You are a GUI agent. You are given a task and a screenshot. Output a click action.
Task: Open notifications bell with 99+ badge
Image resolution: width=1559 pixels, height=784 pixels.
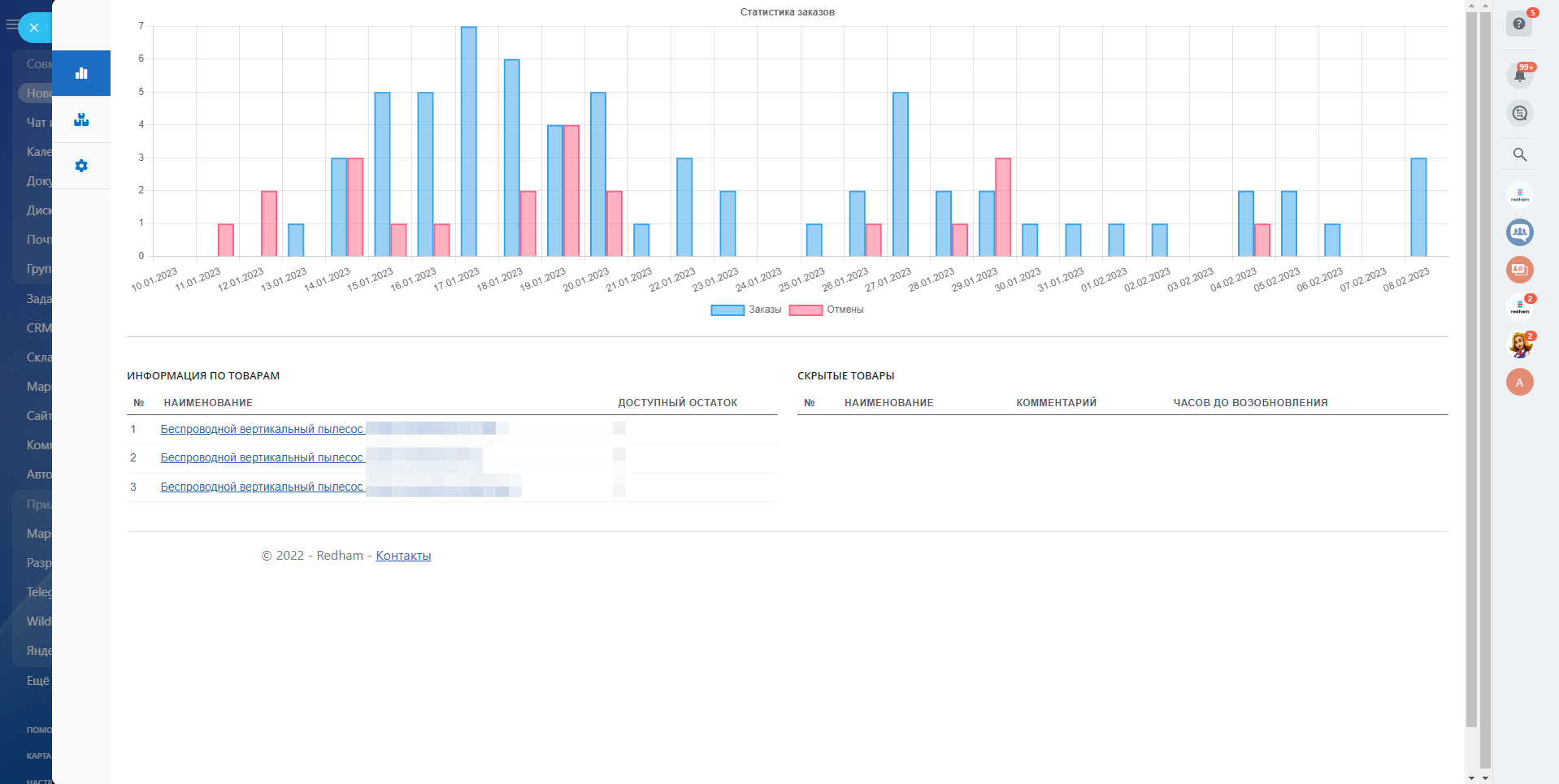click(1519, 76)
